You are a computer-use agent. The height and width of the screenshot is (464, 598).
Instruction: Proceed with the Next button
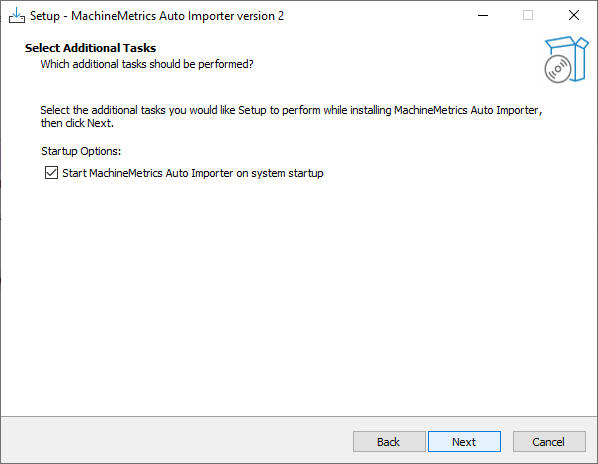(x=464, y=442)
